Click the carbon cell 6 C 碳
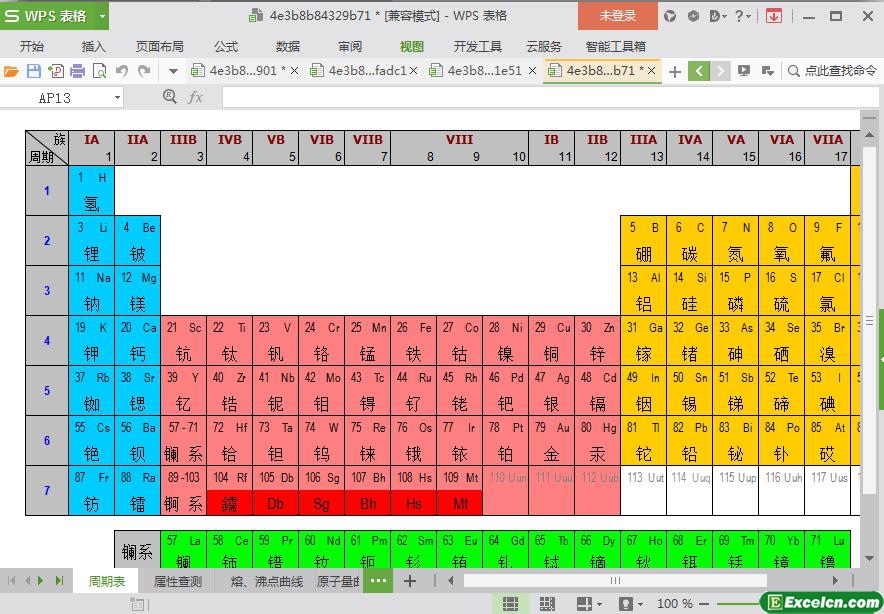The height and width of the screenshot is (614, 884). click(x=689, y=241)
